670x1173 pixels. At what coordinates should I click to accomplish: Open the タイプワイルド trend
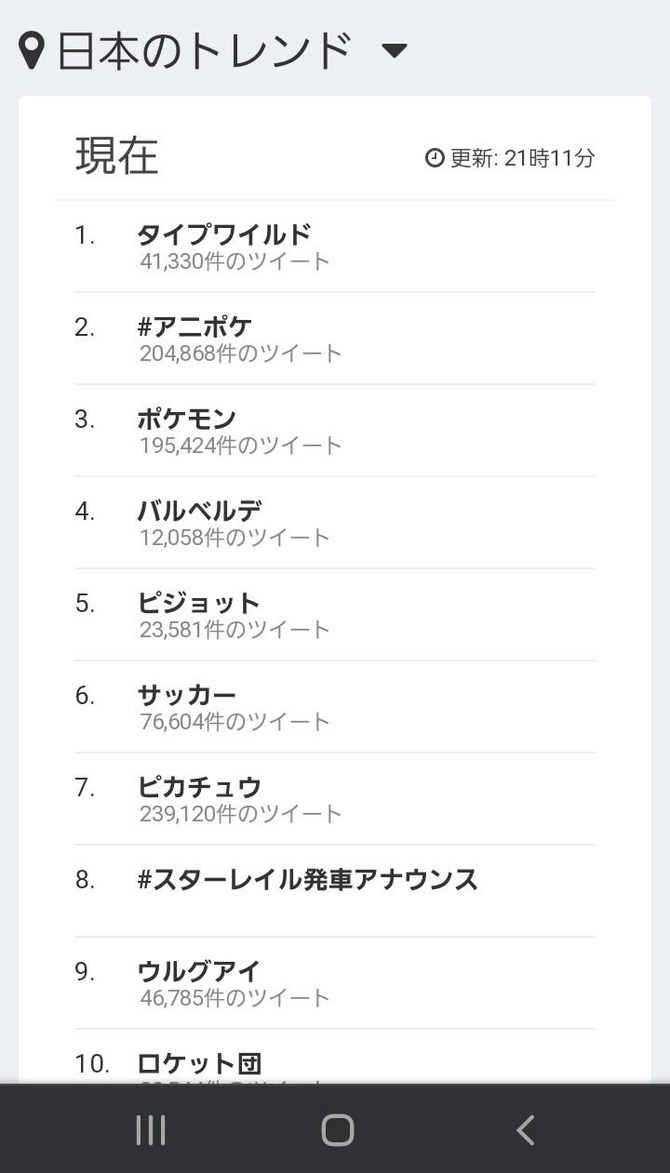pyautogui.click(x=224, y=235)
